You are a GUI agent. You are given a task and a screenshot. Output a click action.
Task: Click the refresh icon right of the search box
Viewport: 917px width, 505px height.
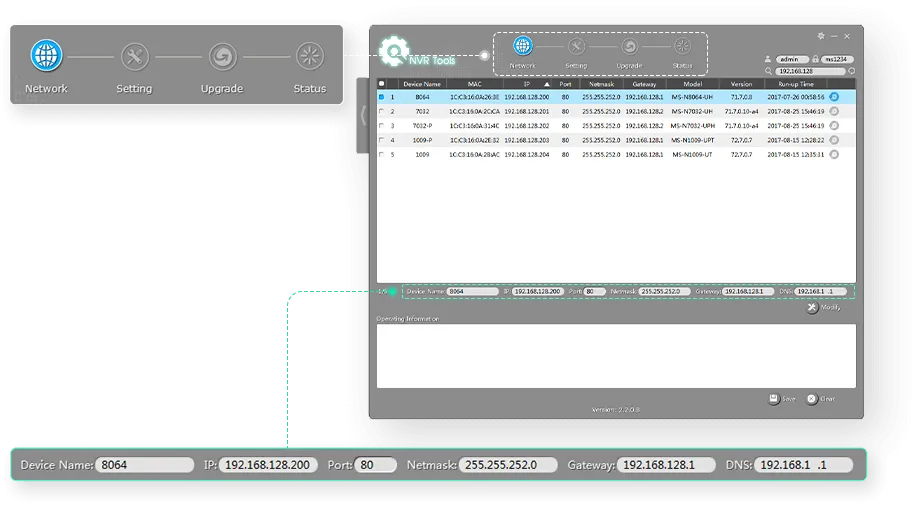tap(852, 71)
